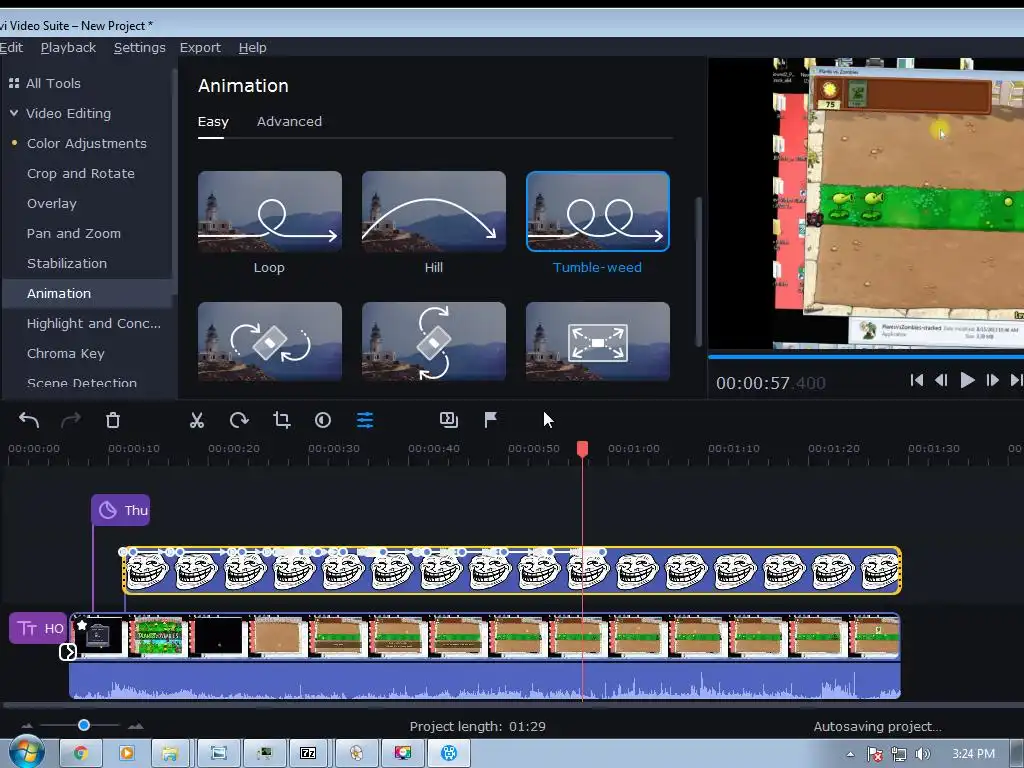The image size is (1024, 768).
Task: Open the Settings menu
Action: 140,48
